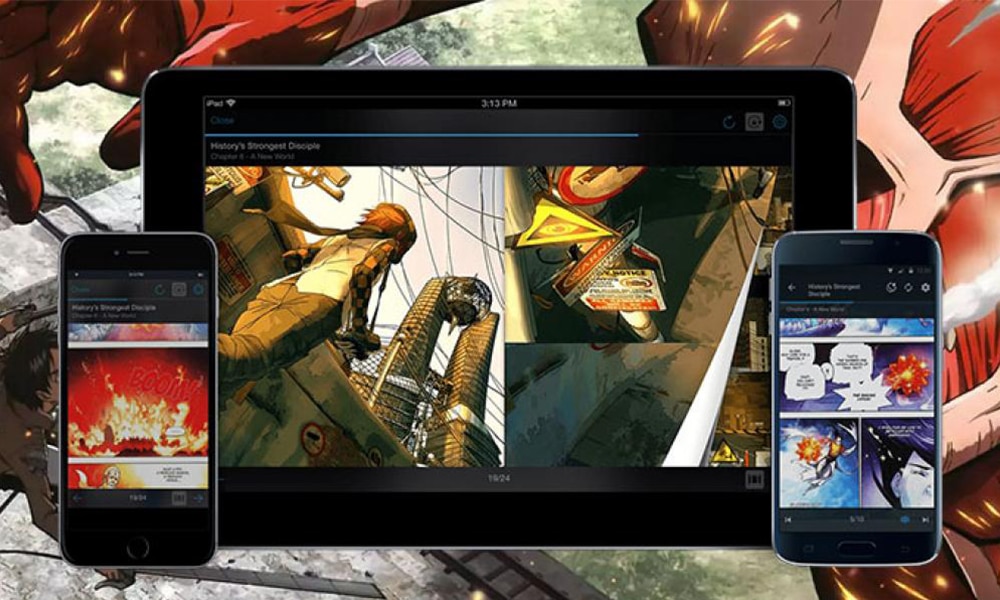Tap the BOOM explosion panel on iPhone
This screenshot has height=600, width=1000.
(x=138, y=402)
